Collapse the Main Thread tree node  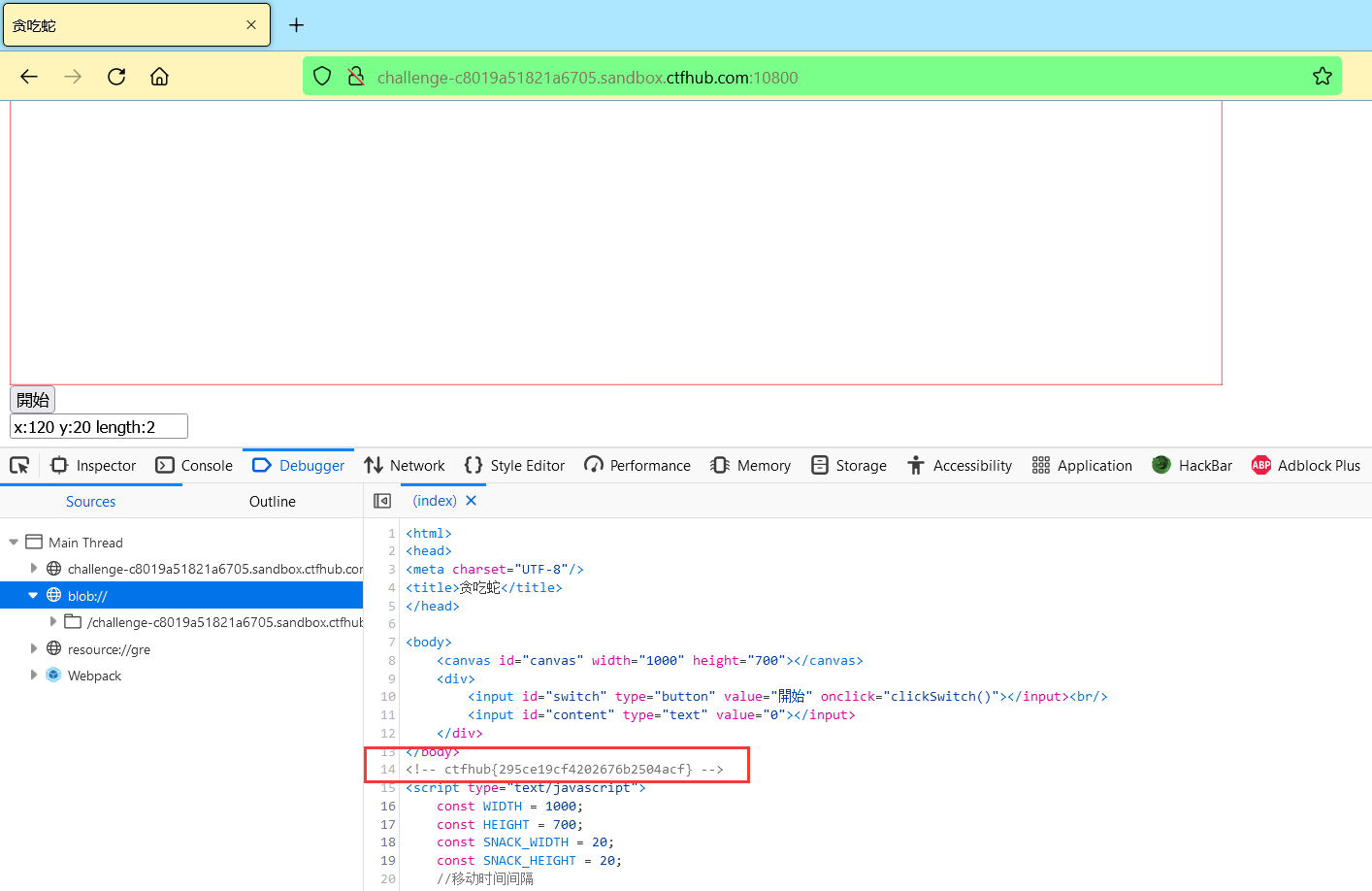[x=14, y=543]
